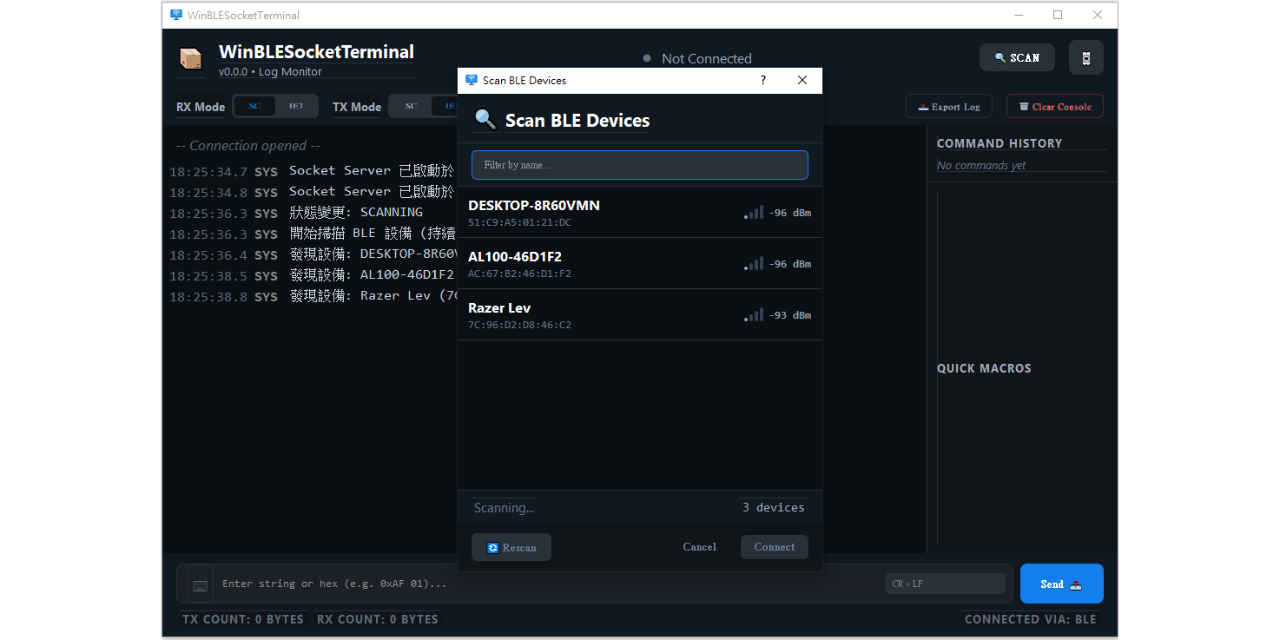Click the Rescan button

coord(511,547)
